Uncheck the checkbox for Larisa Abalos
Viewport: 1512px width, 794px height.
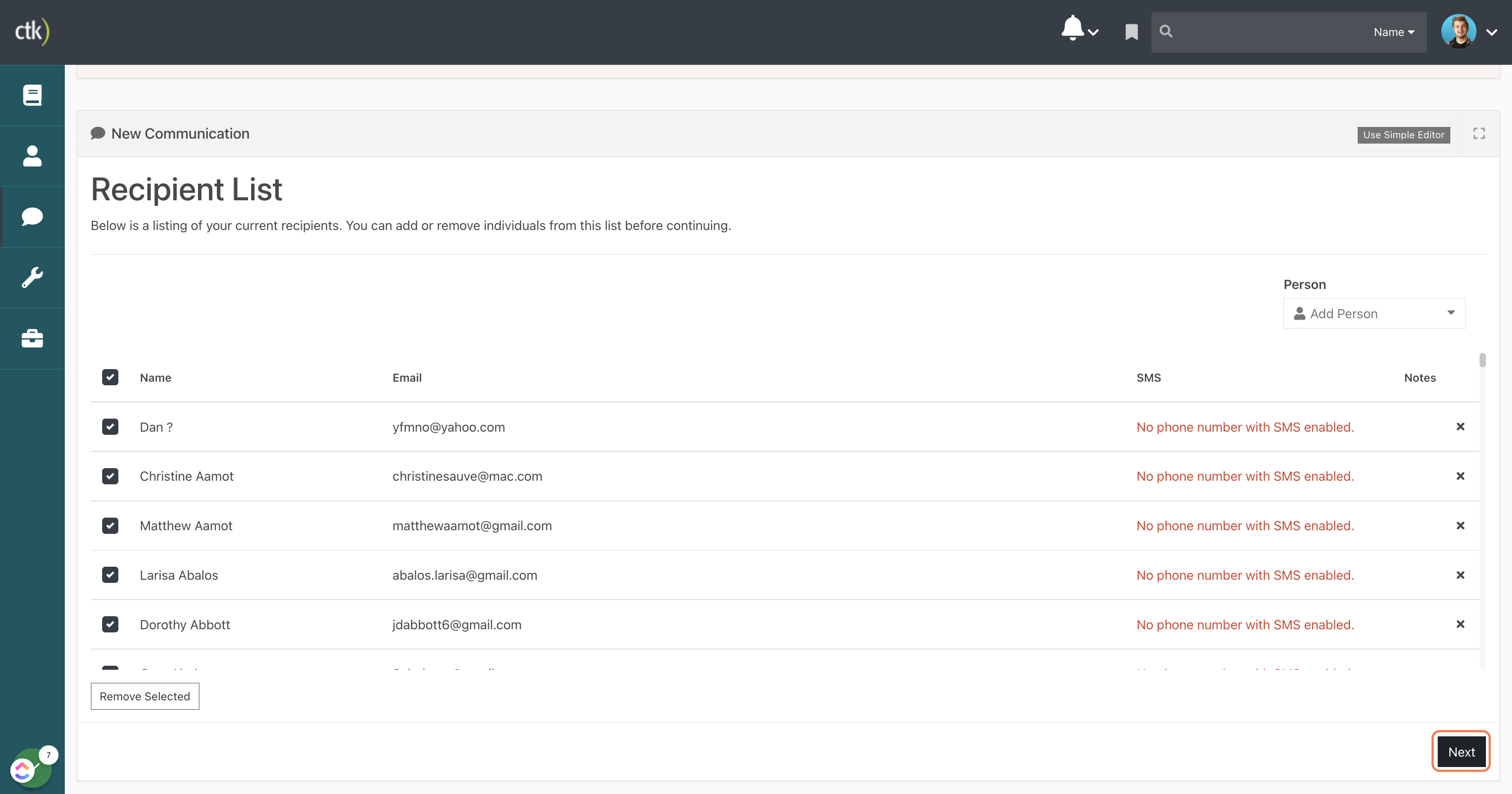click(x=110, y=575)
